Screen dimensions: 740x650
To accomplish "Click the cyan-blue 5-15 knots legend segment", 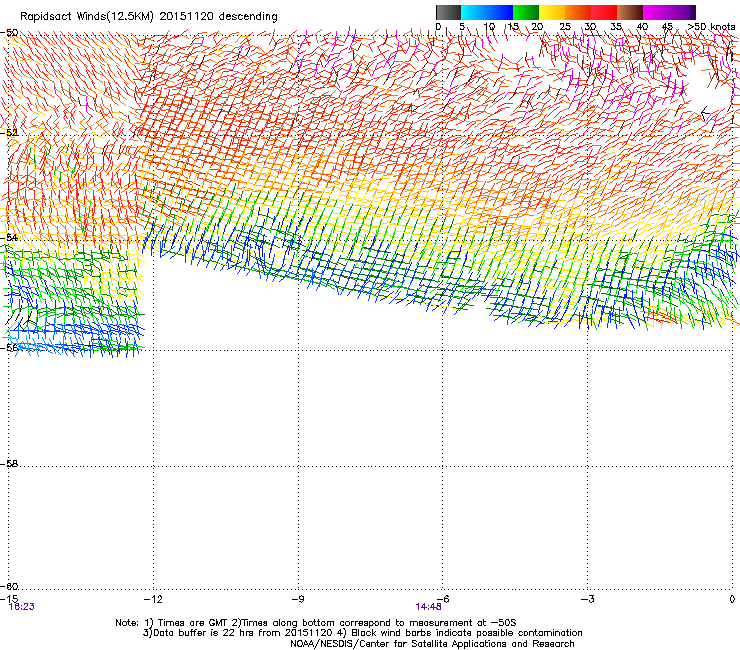I will (x=487, y=12).
